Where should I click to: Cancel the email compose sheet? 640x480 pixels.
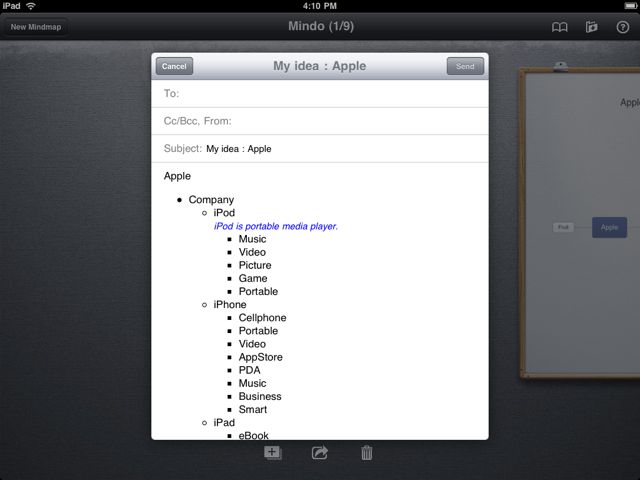[x=174, y=66]
